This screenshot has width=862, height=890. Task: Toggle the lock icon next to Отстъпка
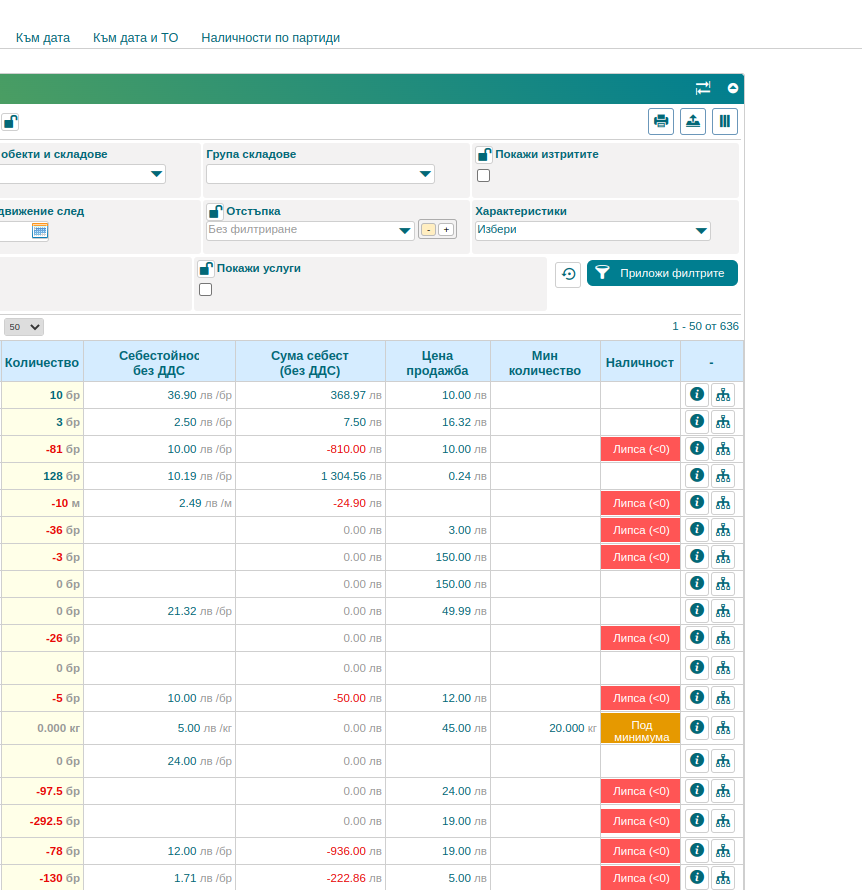(x=215, y=212)
